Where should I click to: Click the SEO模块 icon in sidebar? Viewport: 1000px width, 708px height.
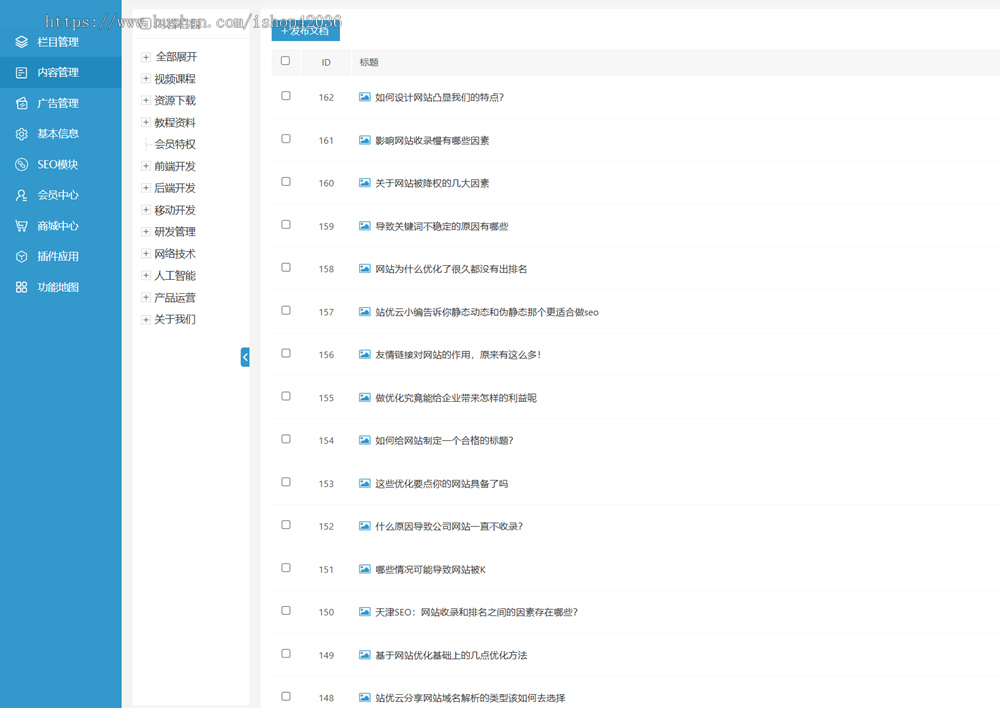(x=22, y=165)
